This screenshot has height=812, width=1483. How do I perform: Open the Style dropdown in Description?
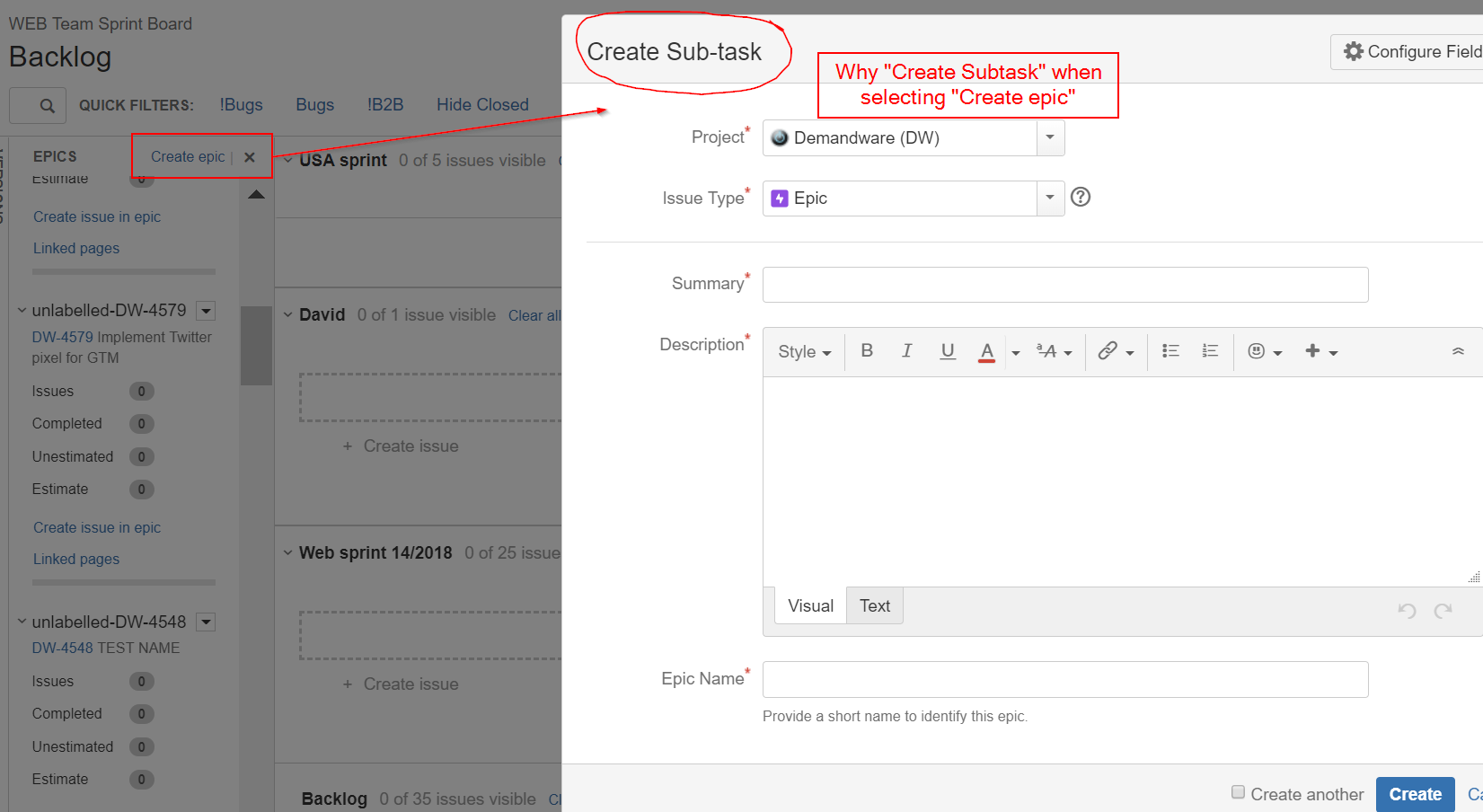(x=804, y=352)
